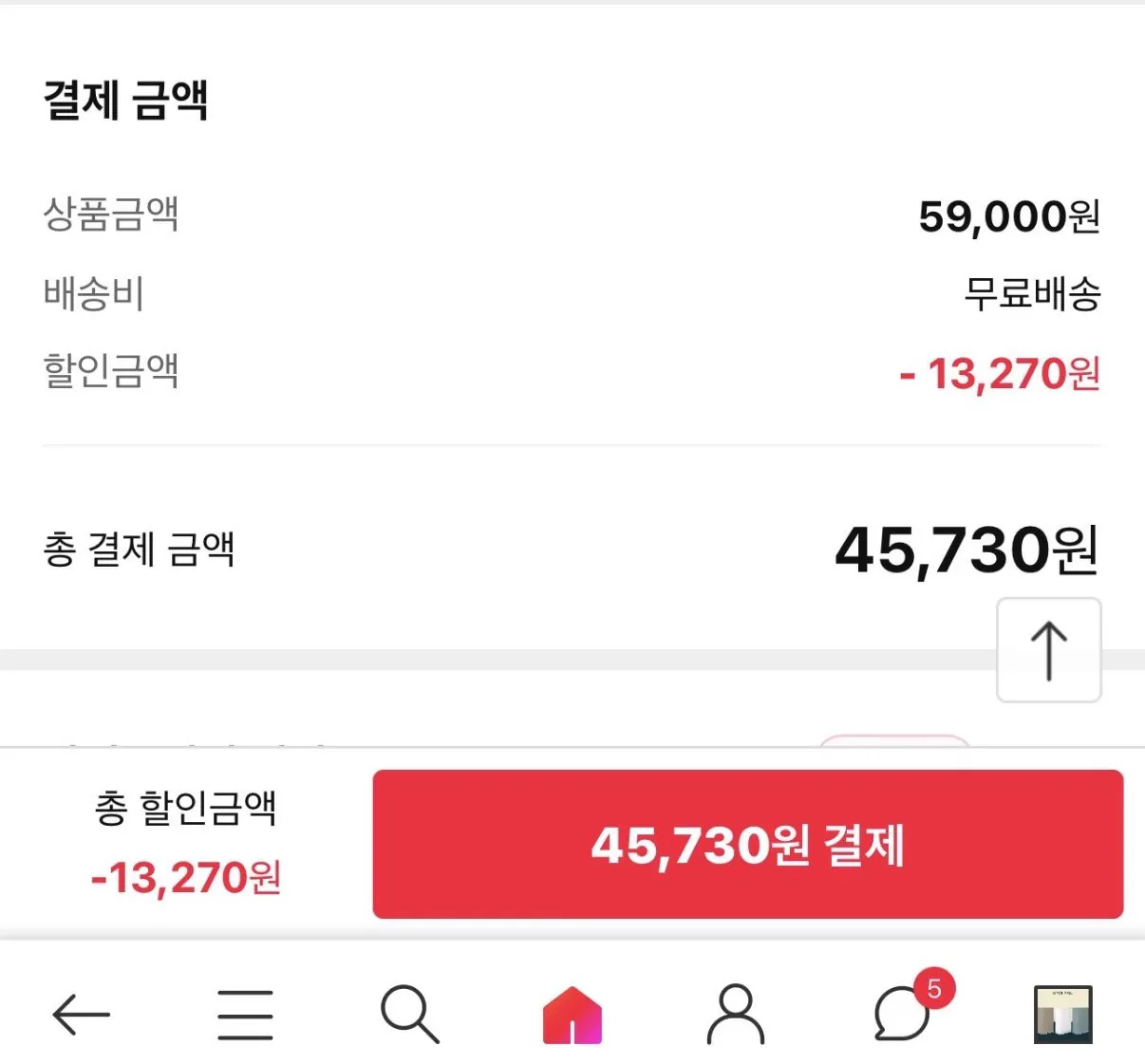Tap the 59,000원 product price text
The height and width of the screenshot is (1064, 1145).
1009,216
